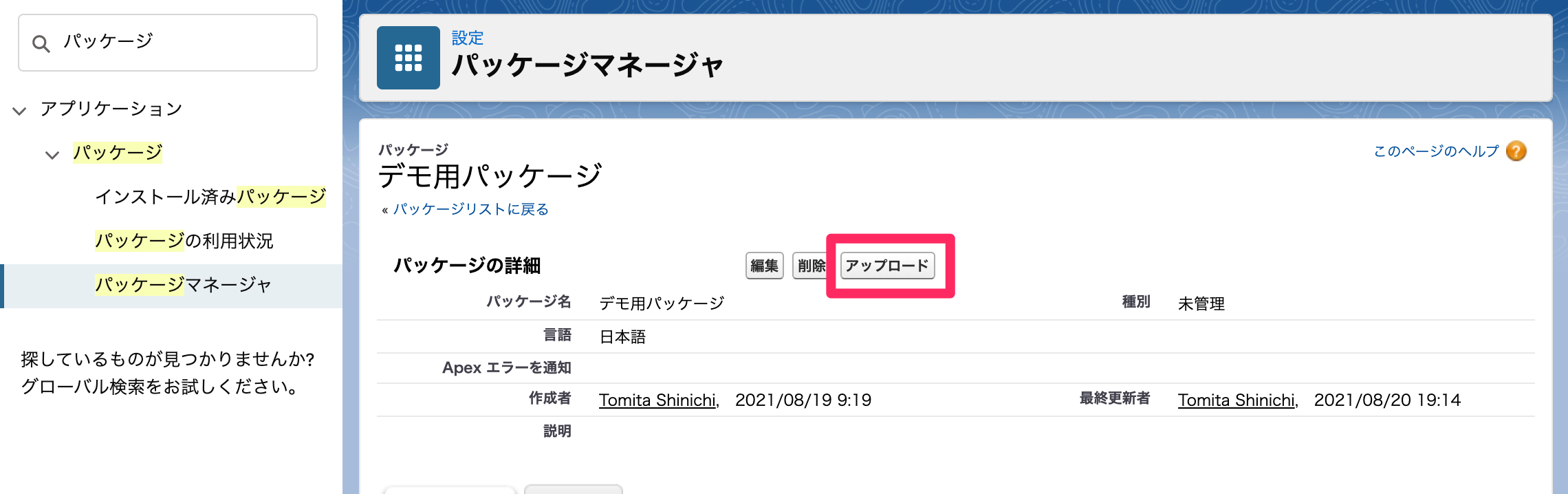Click the デモ用パッケージ package name value
This screenshot has height=494, width=1568.
click(x=662, y=303)
